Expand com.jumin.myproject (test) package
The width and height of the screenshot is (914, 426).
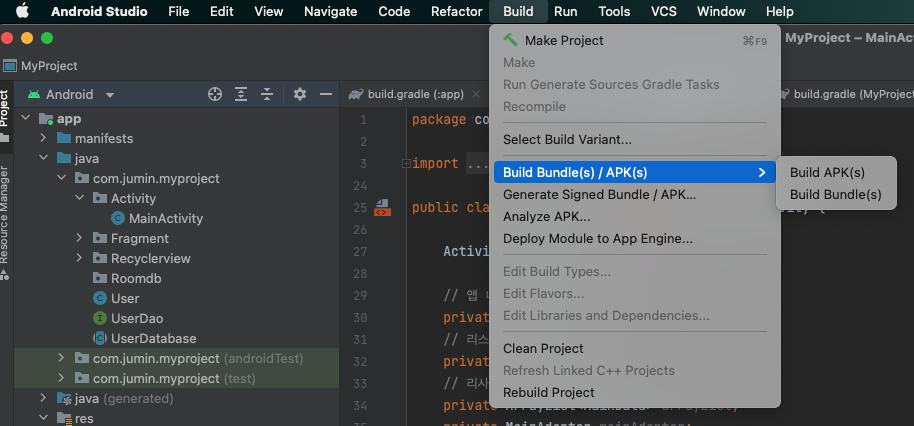point(61,378)
